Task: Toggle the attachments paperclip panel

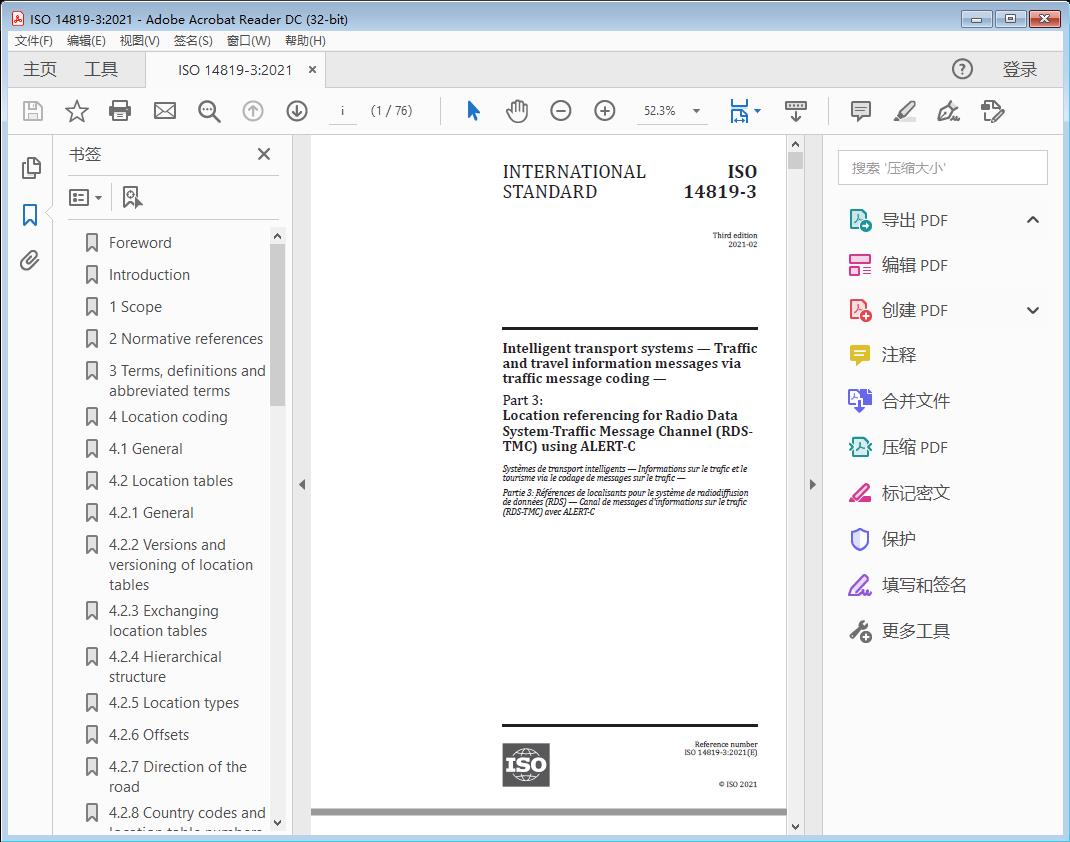Action: (30, 261)
